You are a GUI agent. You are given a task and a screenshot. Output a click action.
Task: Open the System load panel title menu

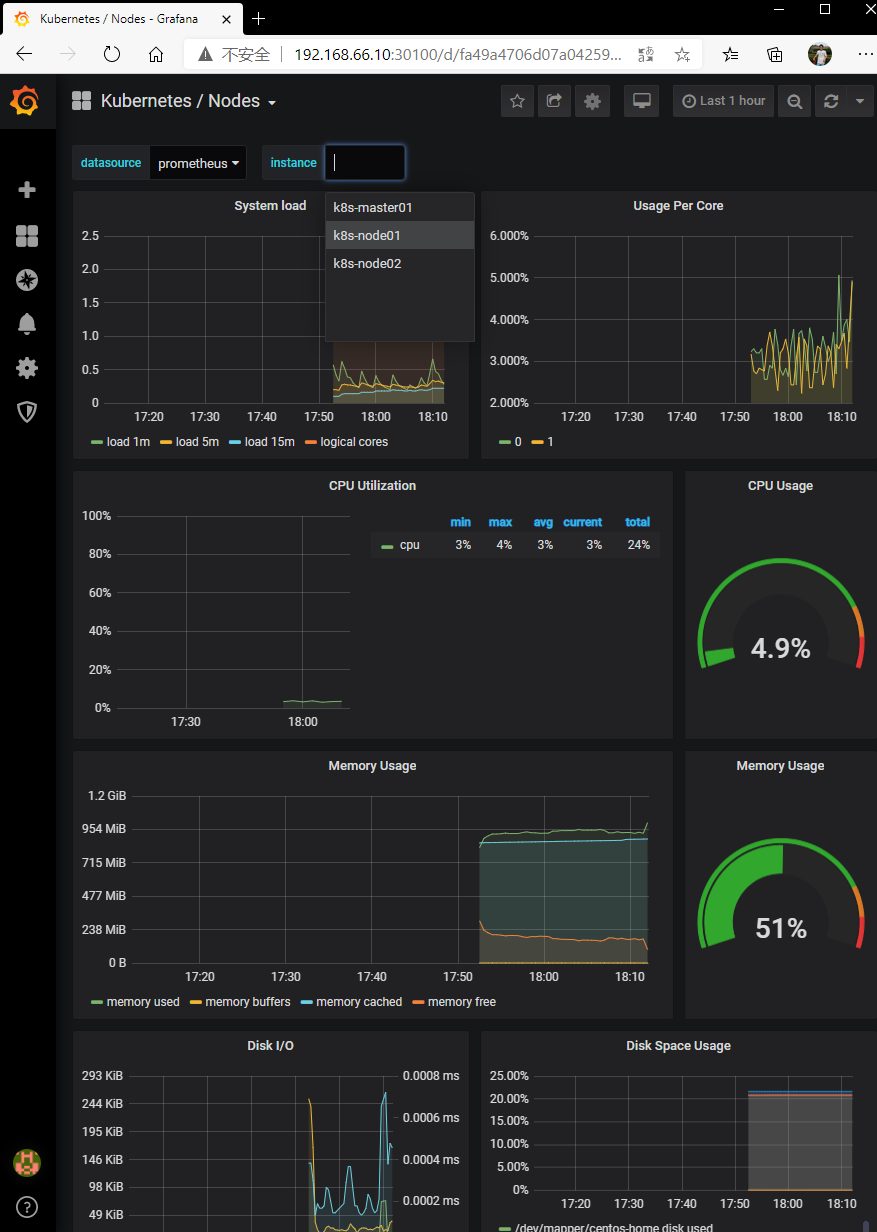(x=270, y=206)
